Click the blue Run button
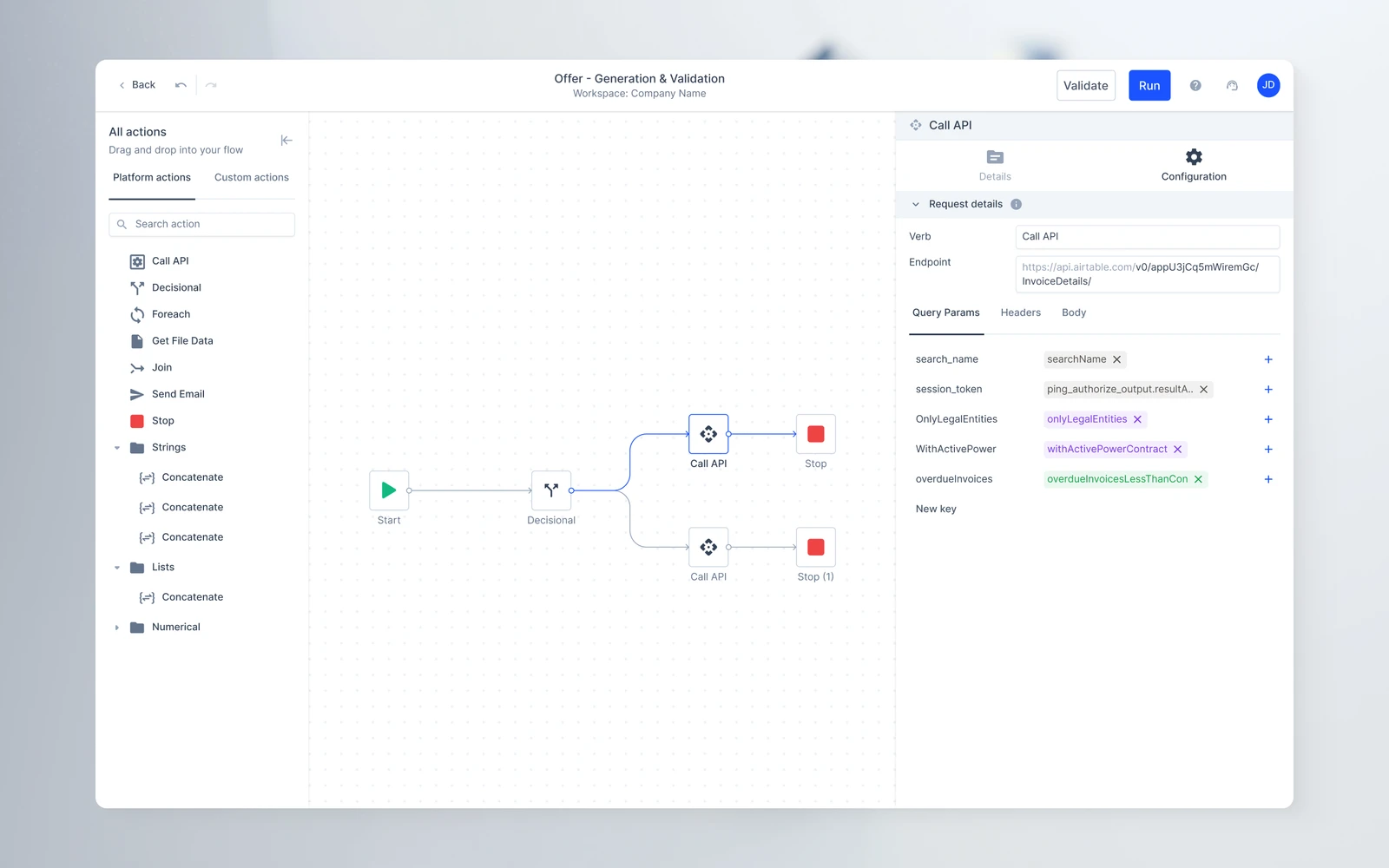This screenshot has height=868, width=1389. pos(1149,85)
